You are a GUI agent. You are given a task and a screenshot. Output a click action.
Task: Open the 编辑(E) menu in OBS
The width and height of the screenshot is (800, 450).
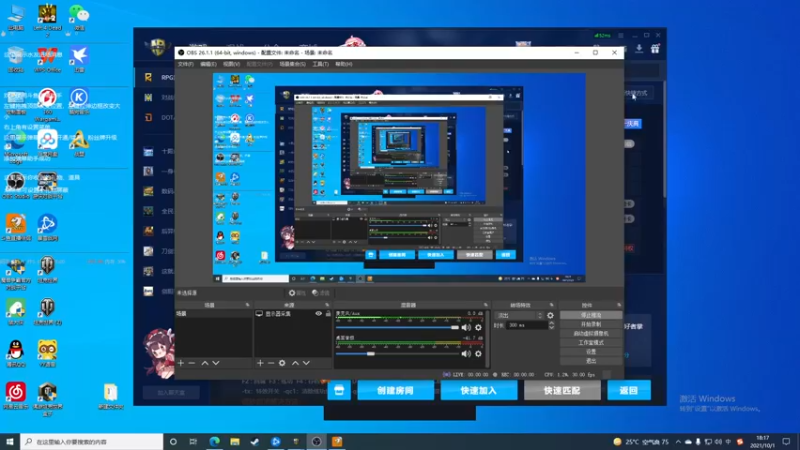click(208, 64)
